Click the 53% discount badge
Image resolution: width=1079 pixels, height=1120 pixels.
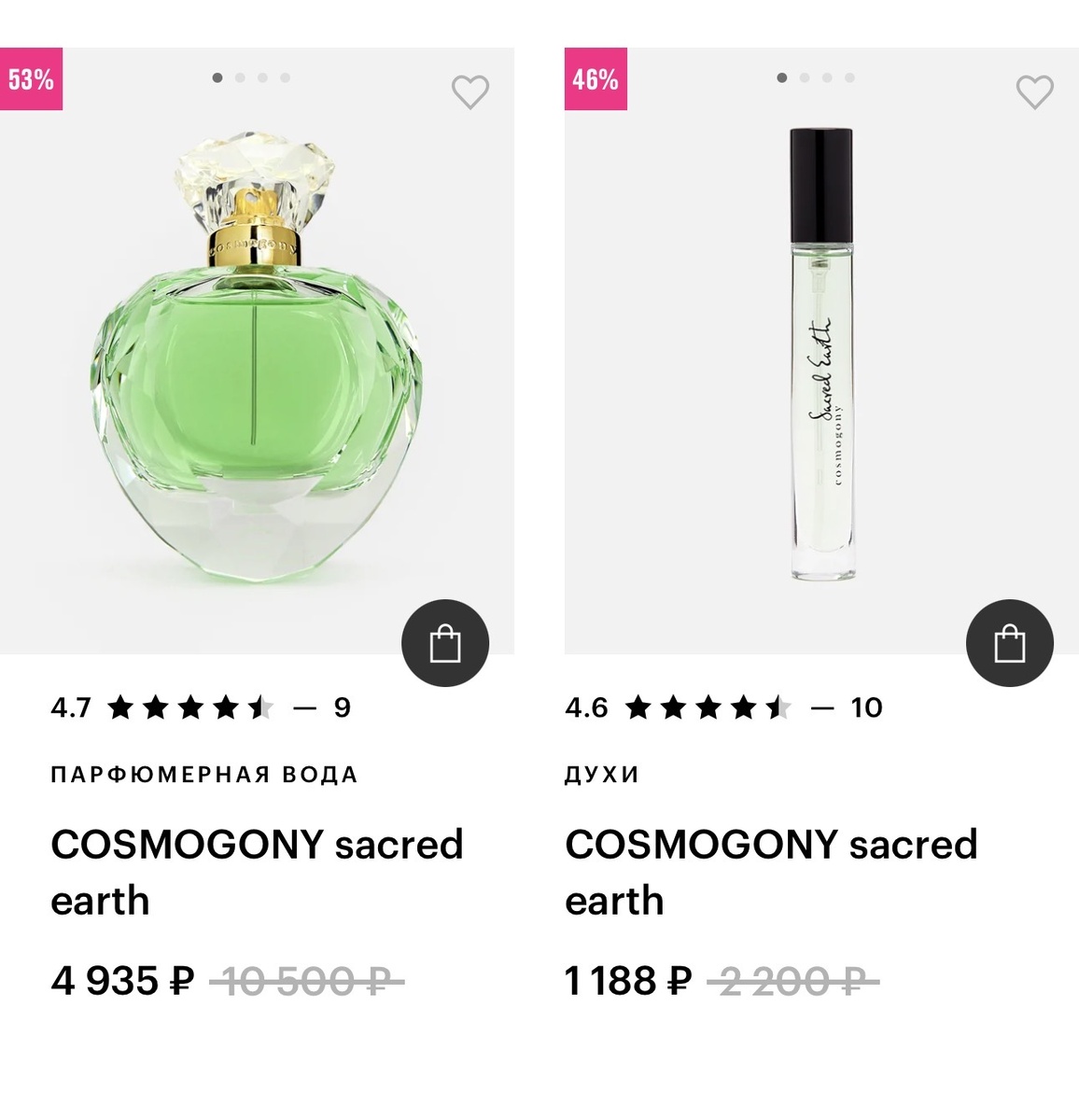tap(31, 79)
